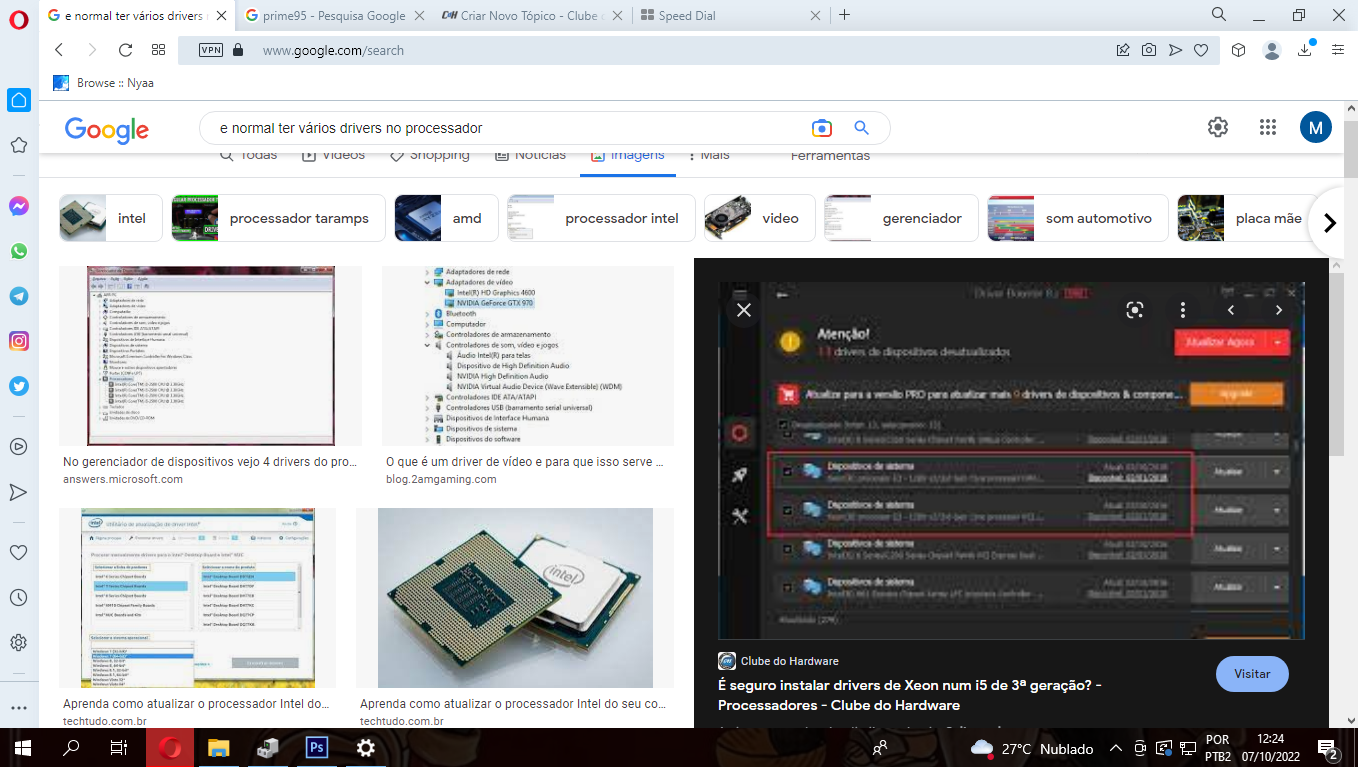The image size is (1358, 767).
Task: Open My Flow arrow icon in sidebar
Action: (18, 492)
